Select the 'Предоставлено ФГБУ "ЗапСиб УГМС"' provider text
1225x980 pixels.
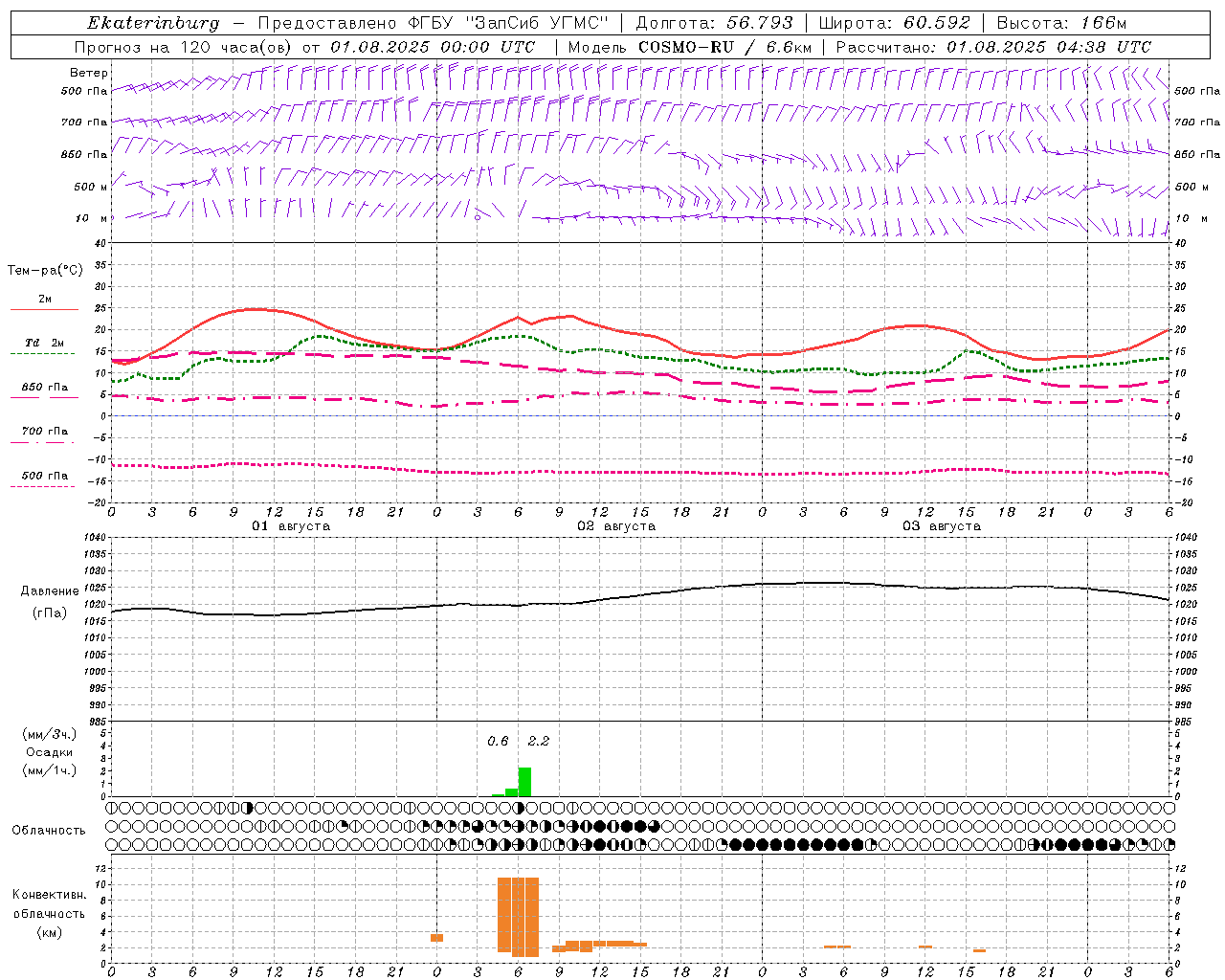432,23
